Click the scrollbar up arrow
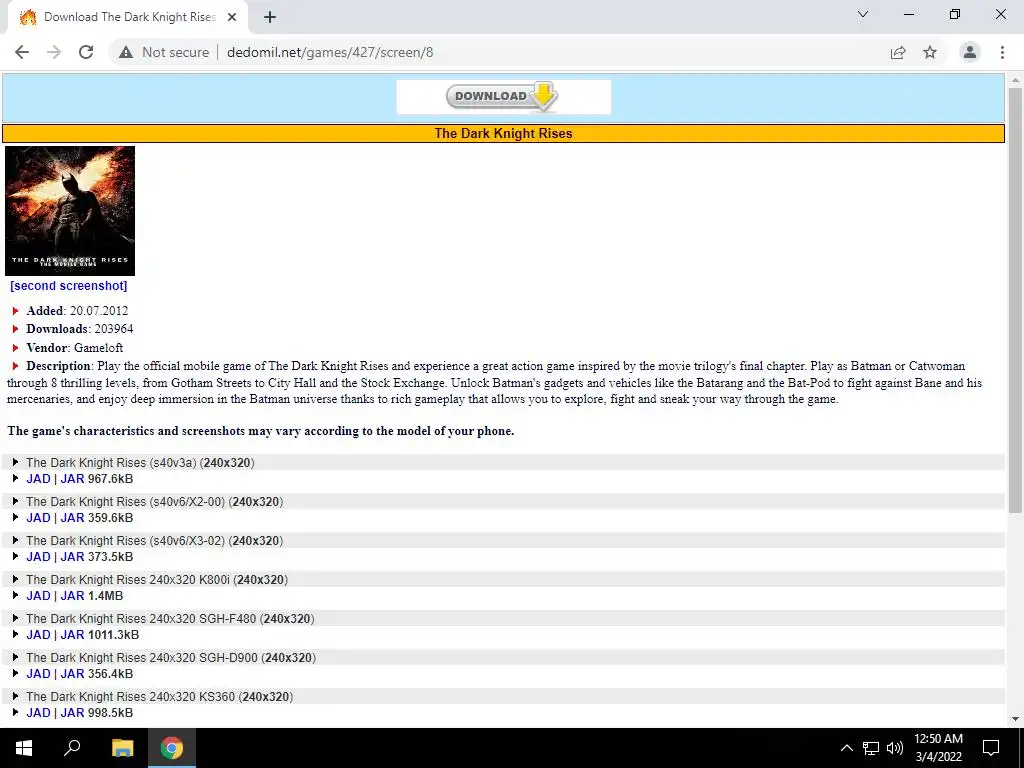Screen dimensions: 1024x768 (1015, 80)
